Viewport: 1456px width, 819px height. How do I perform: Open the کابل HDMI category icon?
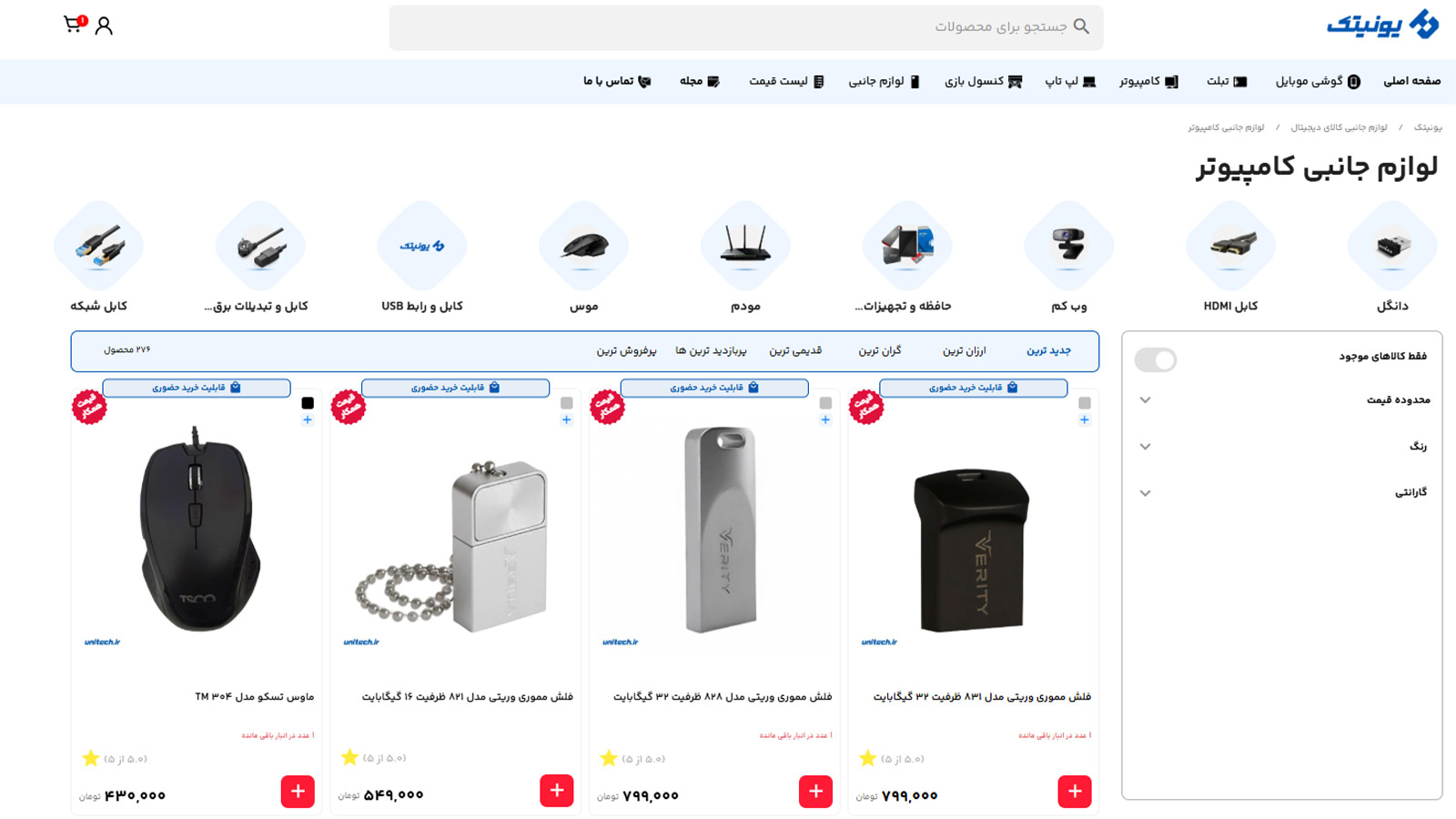1230,246
